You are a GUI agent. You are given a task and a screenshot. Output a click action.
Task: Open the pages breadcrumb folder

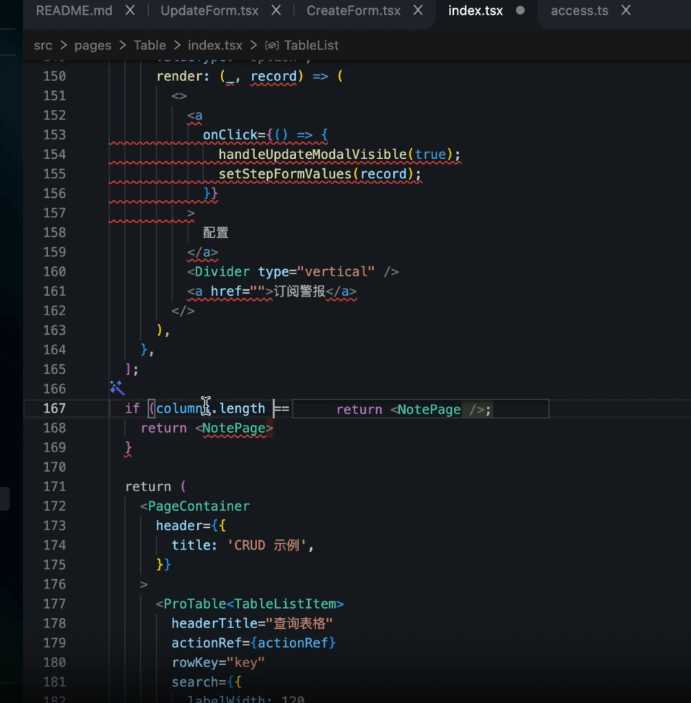point(93,45)
